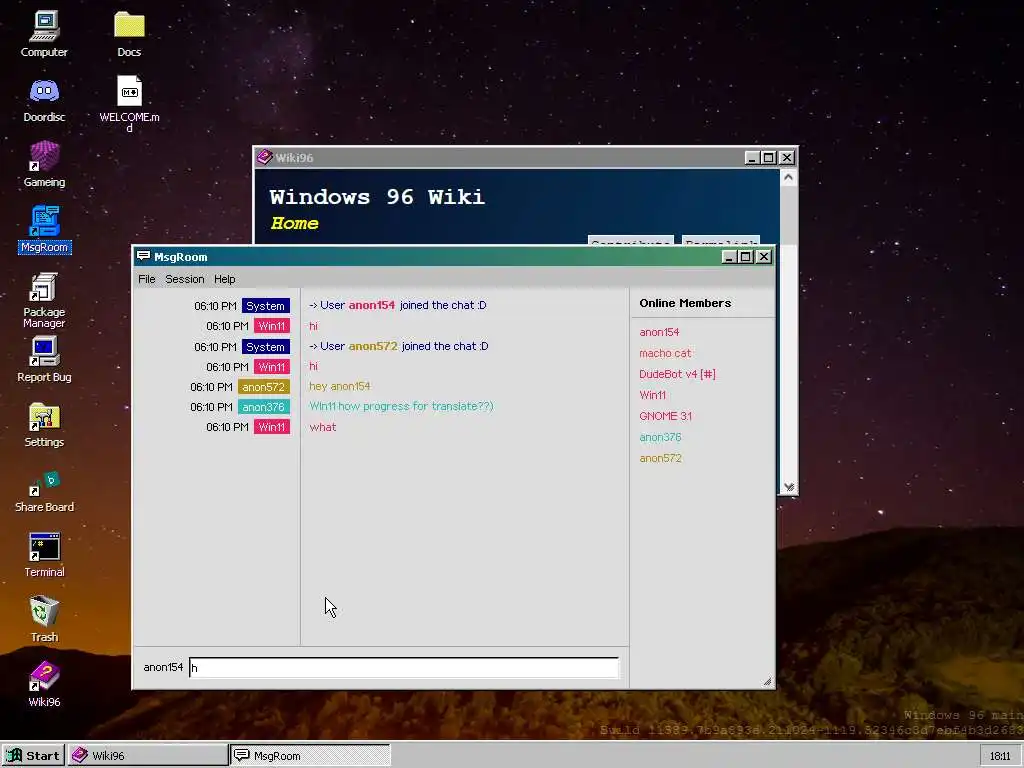Screen dimensions: 1024x768
Task: Click the 'what' message from Win11
Action: (323, 426)
